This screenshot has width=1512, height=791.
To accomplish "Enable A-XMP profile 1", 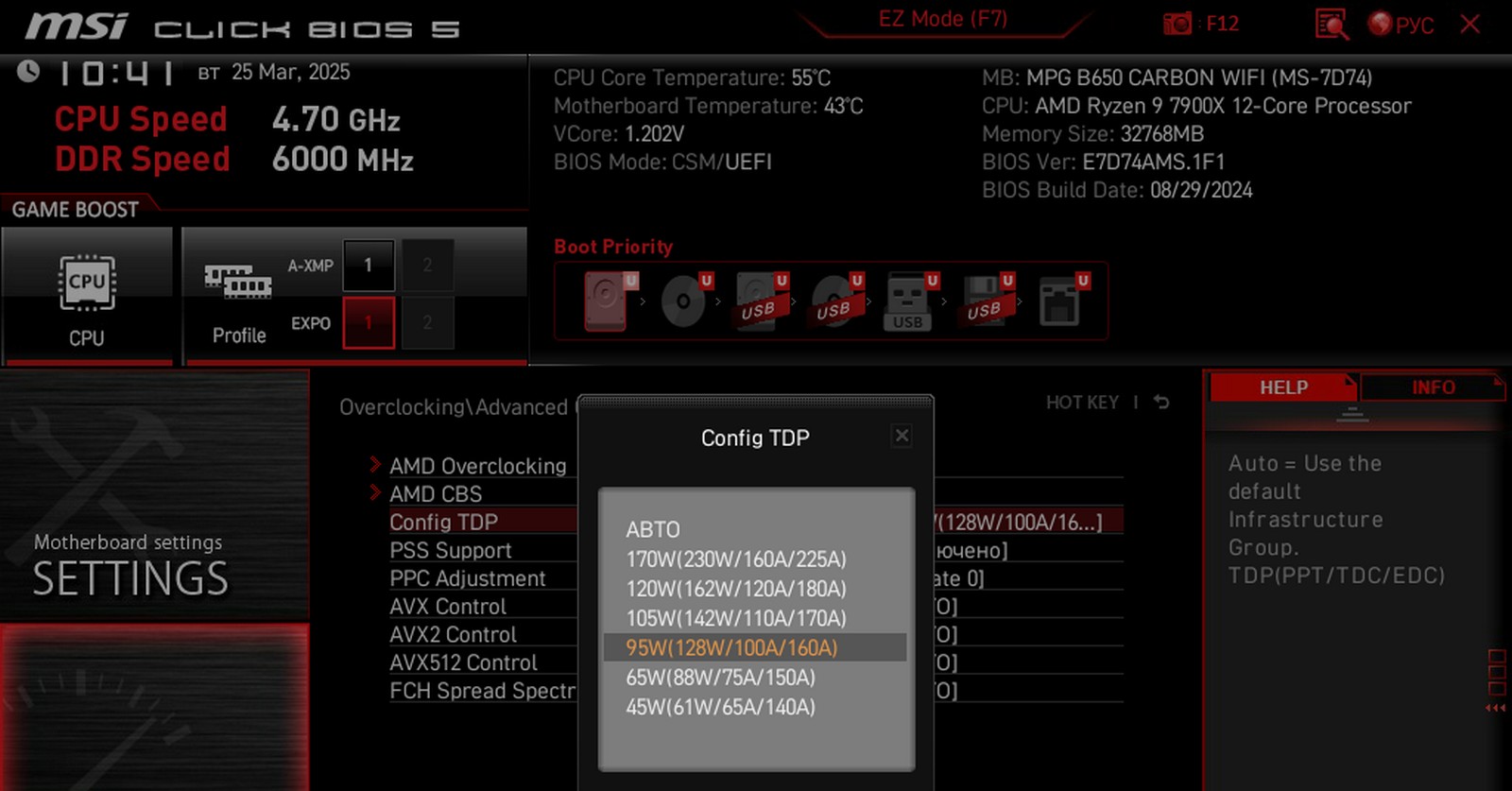I will point(369,266).
